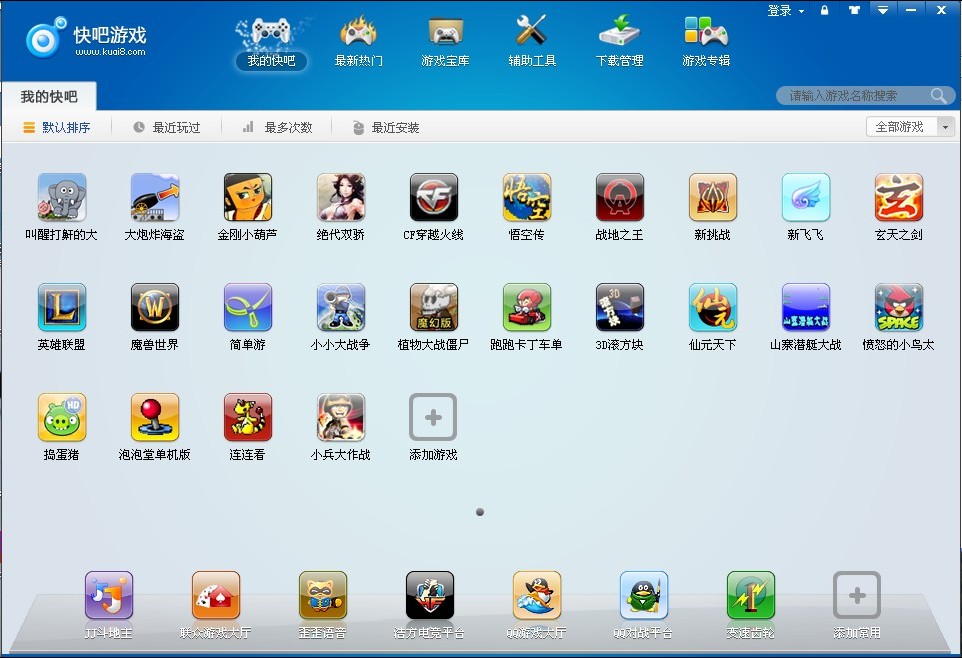Sort games by 最近安装
The width and height of the screenshot is (962, 658).
tap(386, 127)
